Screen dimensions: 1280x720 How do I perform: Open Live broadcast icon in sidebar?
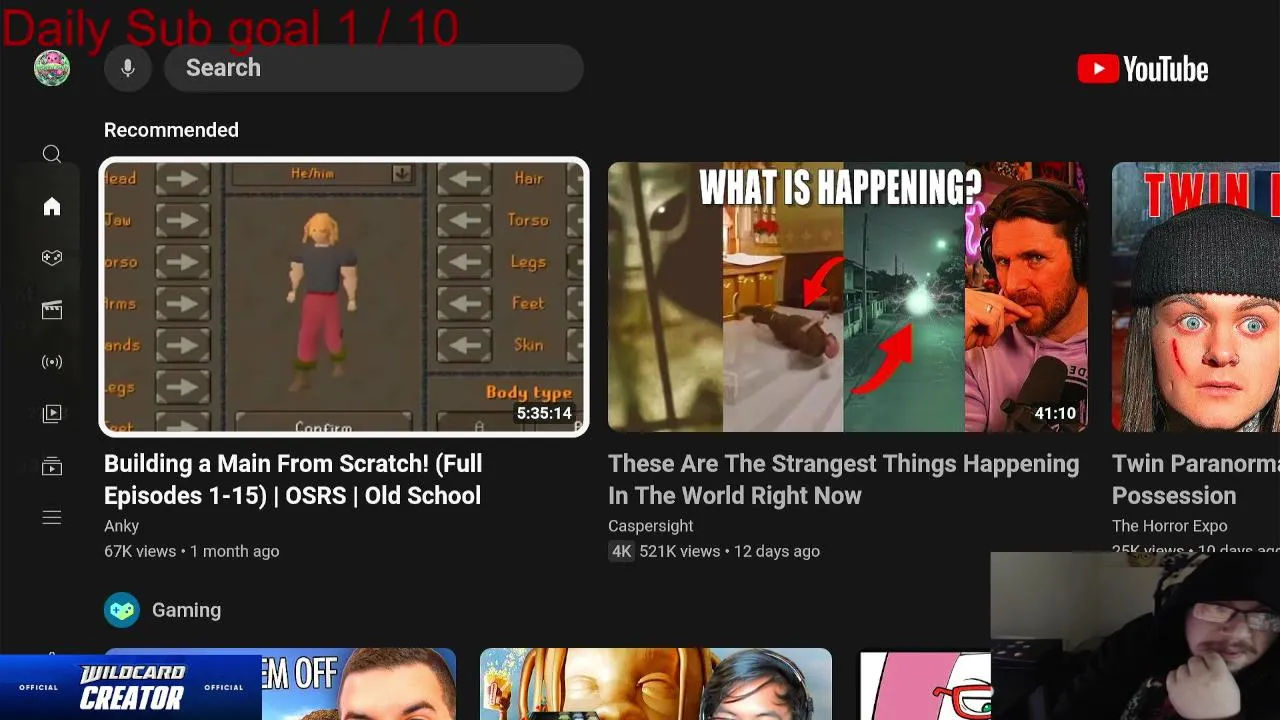pos(52,362)
